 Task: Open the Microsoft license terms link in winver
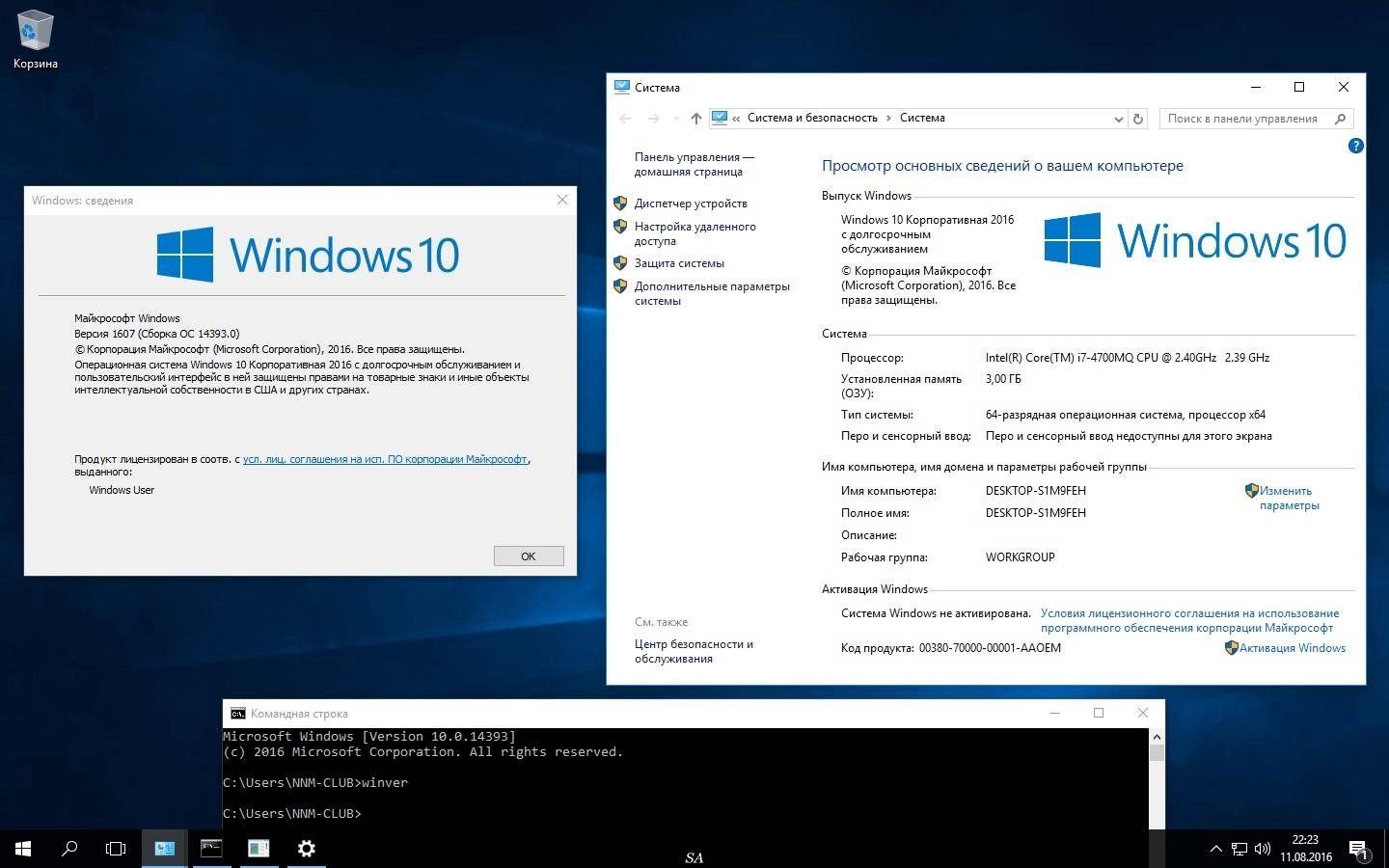(385, 459)
